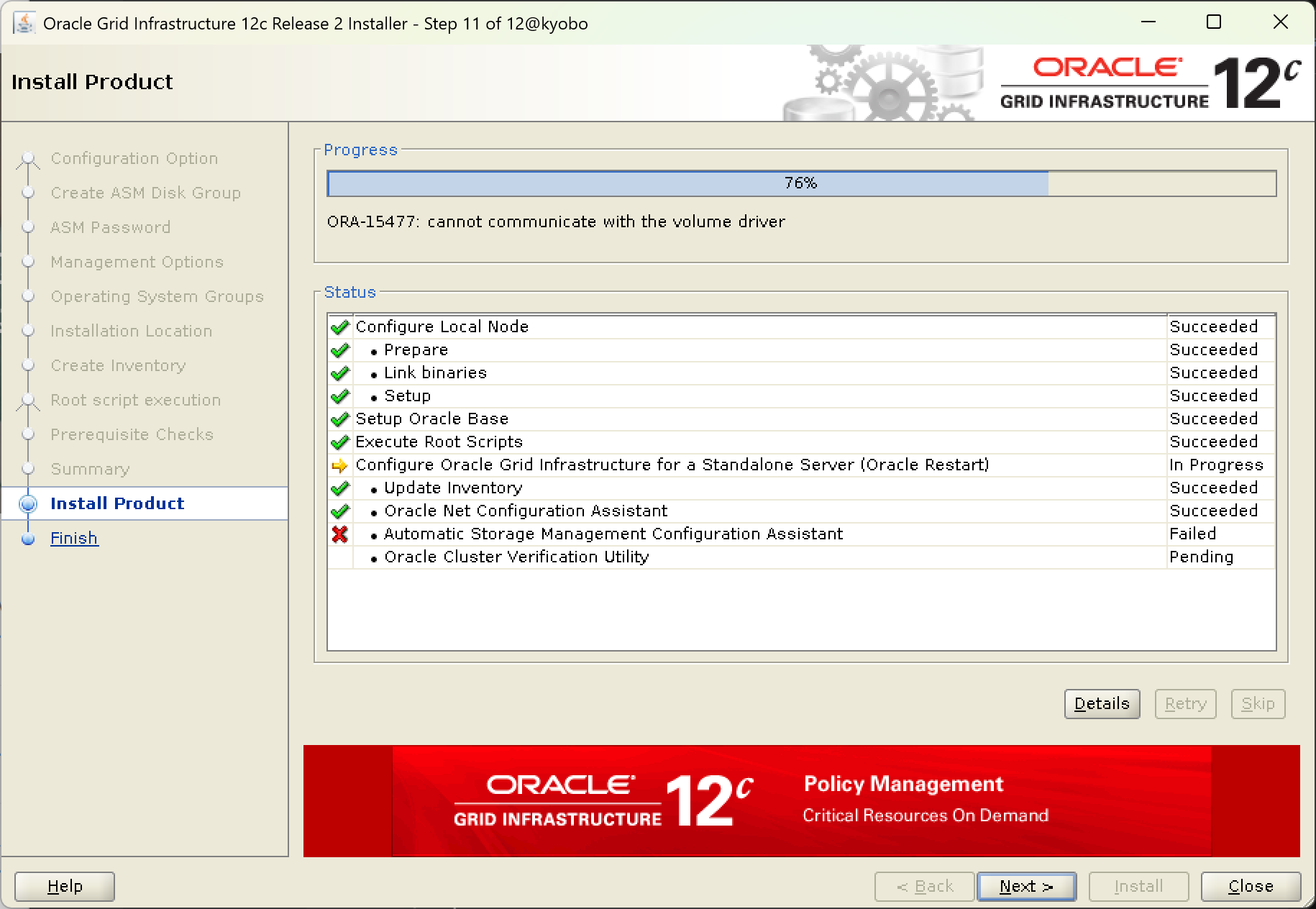
Task: Click the Install button
Action: pos(1138,886)
